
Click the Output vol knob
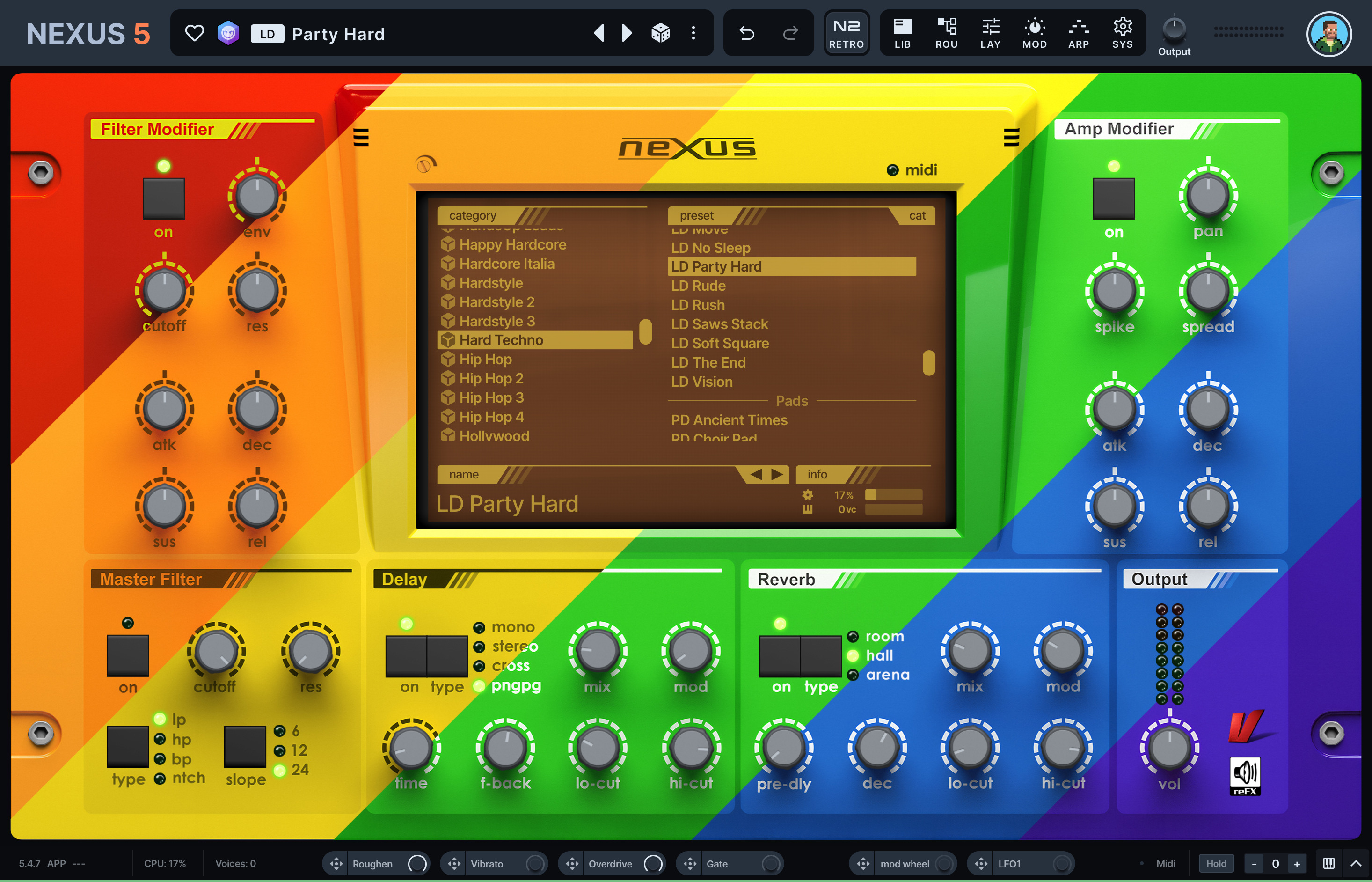(1169, 748)
